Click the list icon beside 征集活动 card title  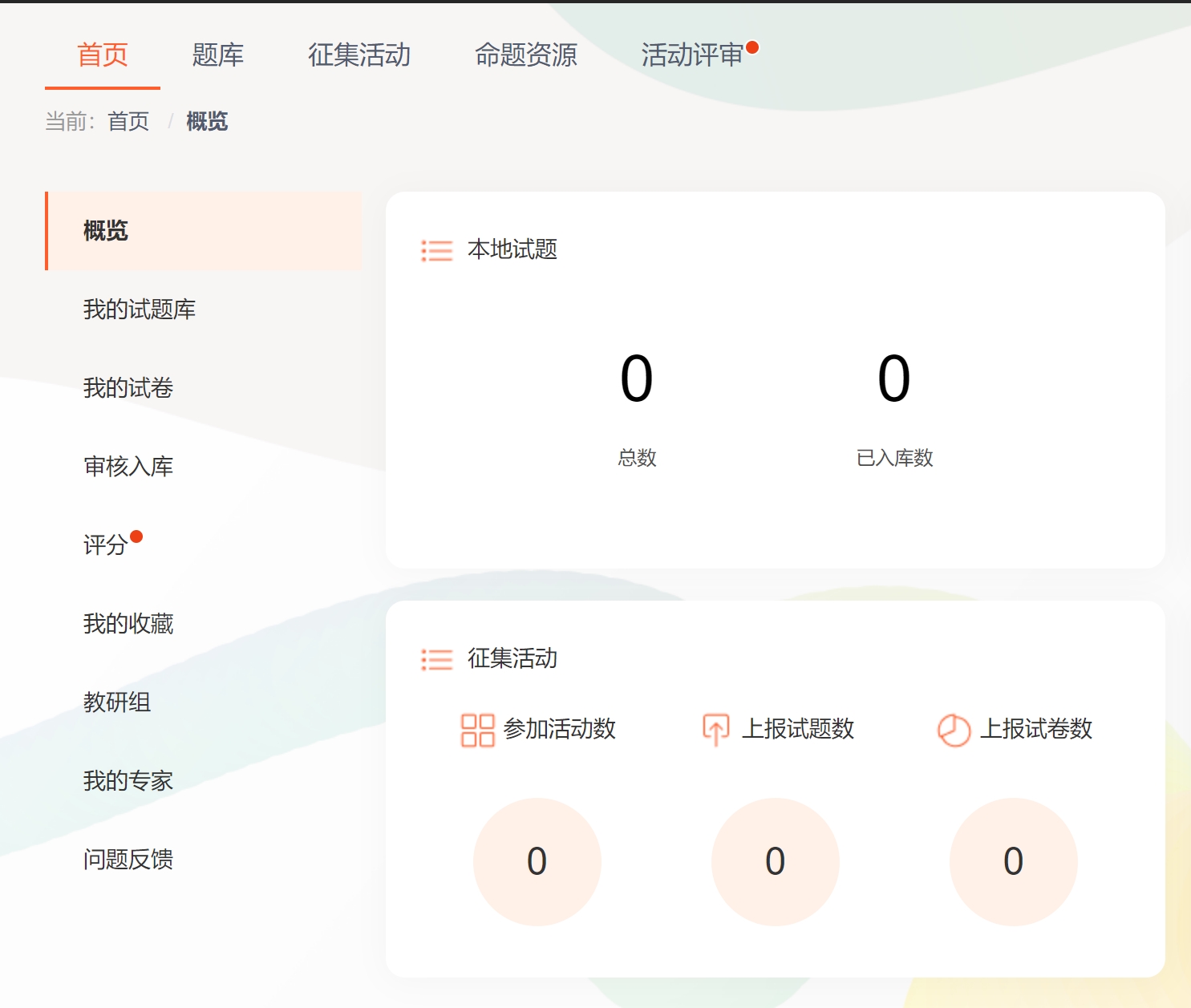437,660
